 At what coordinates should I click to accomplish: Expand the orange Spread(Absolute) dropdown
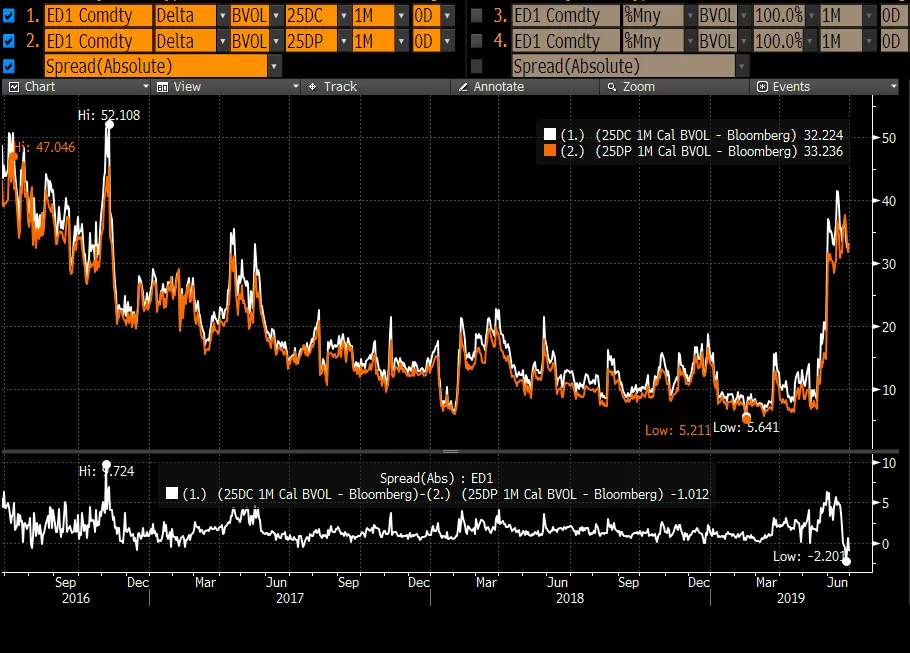click(x=274, y=66)
